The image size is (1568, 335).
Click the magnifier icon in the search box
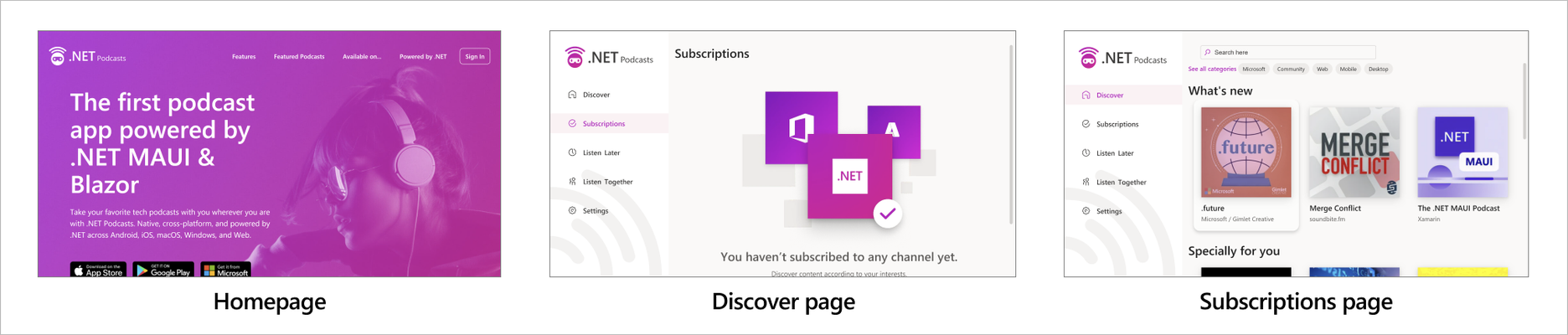pos(1207,52)
